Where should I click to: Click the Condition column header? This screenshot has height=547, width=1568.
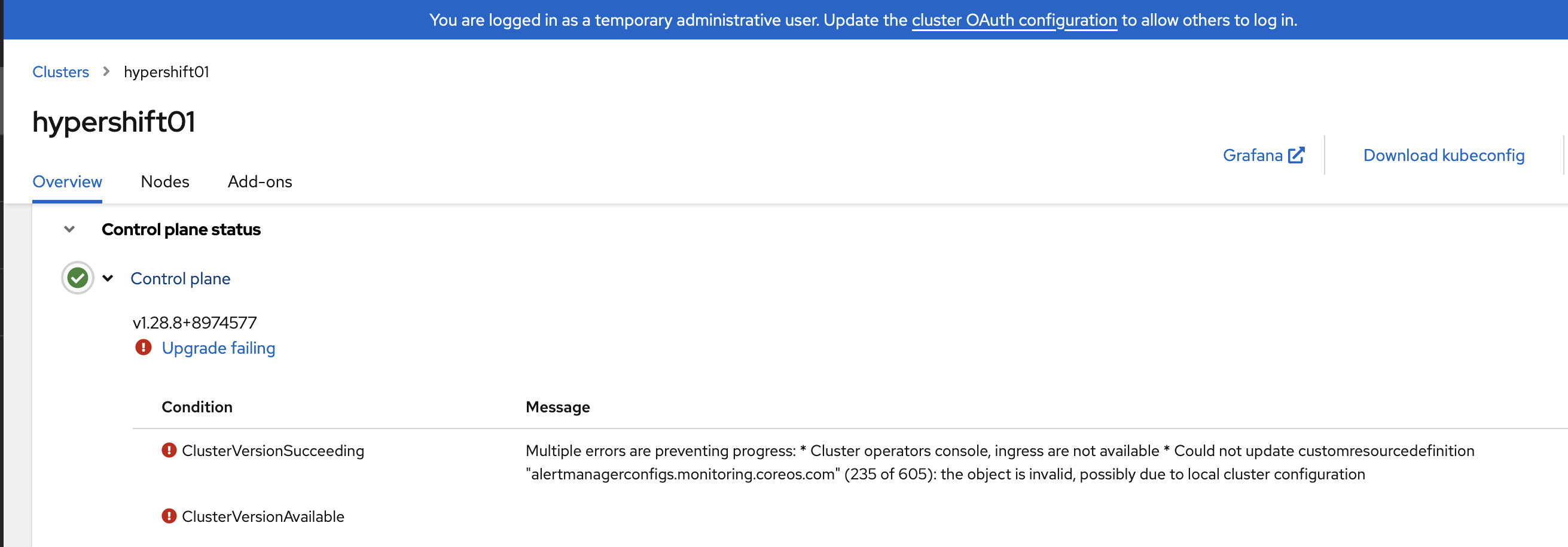(197, 407)
